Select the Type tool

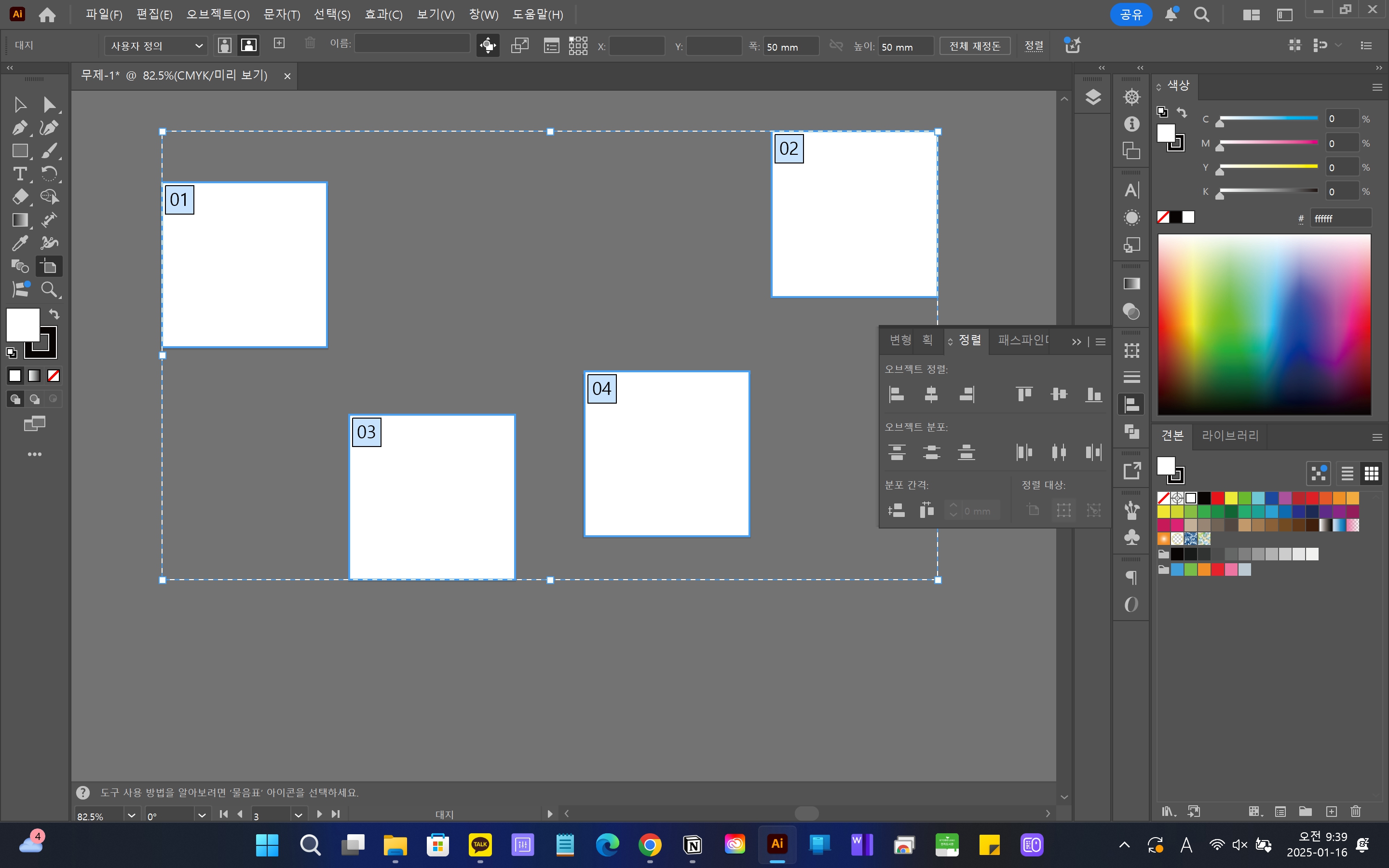click(19, 174)
